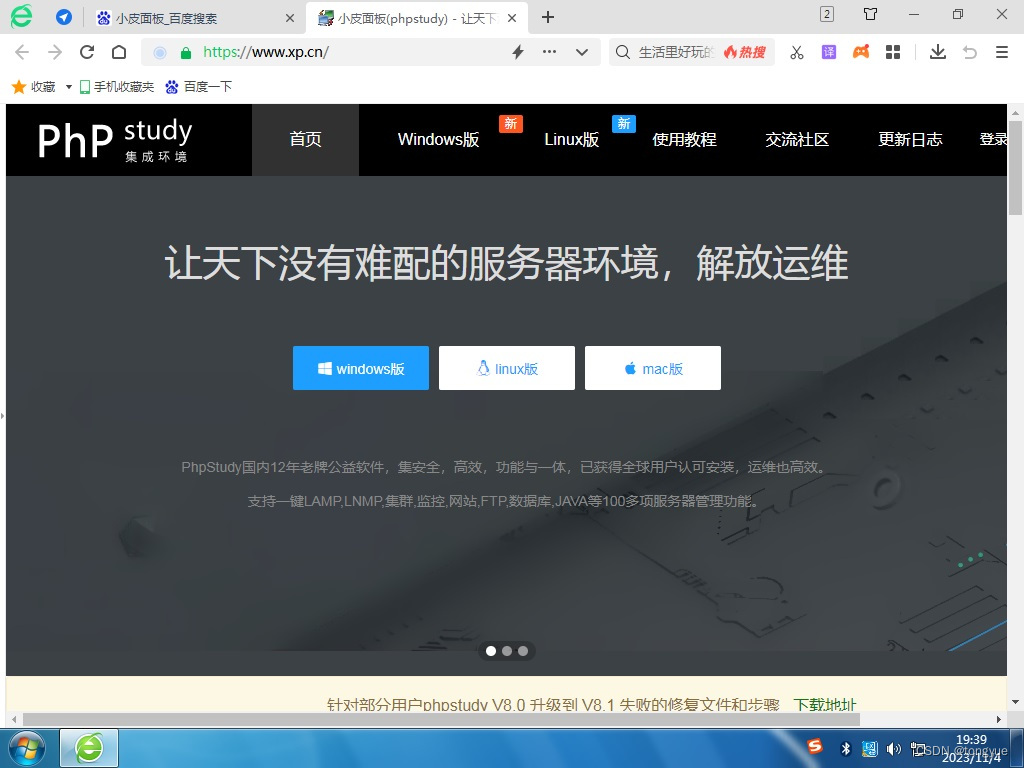Open the application grid icon in toolbar

click(893, 52)
